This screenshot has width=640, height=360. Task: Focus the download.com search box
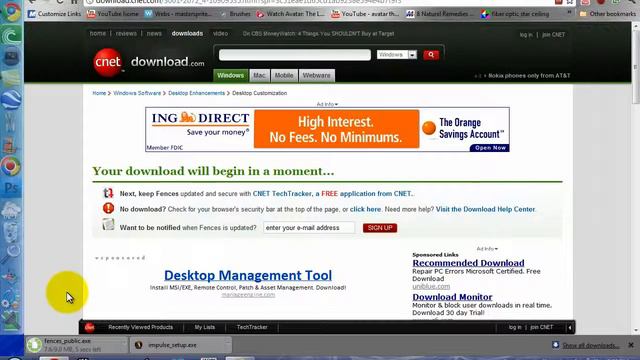coord(295,55)
